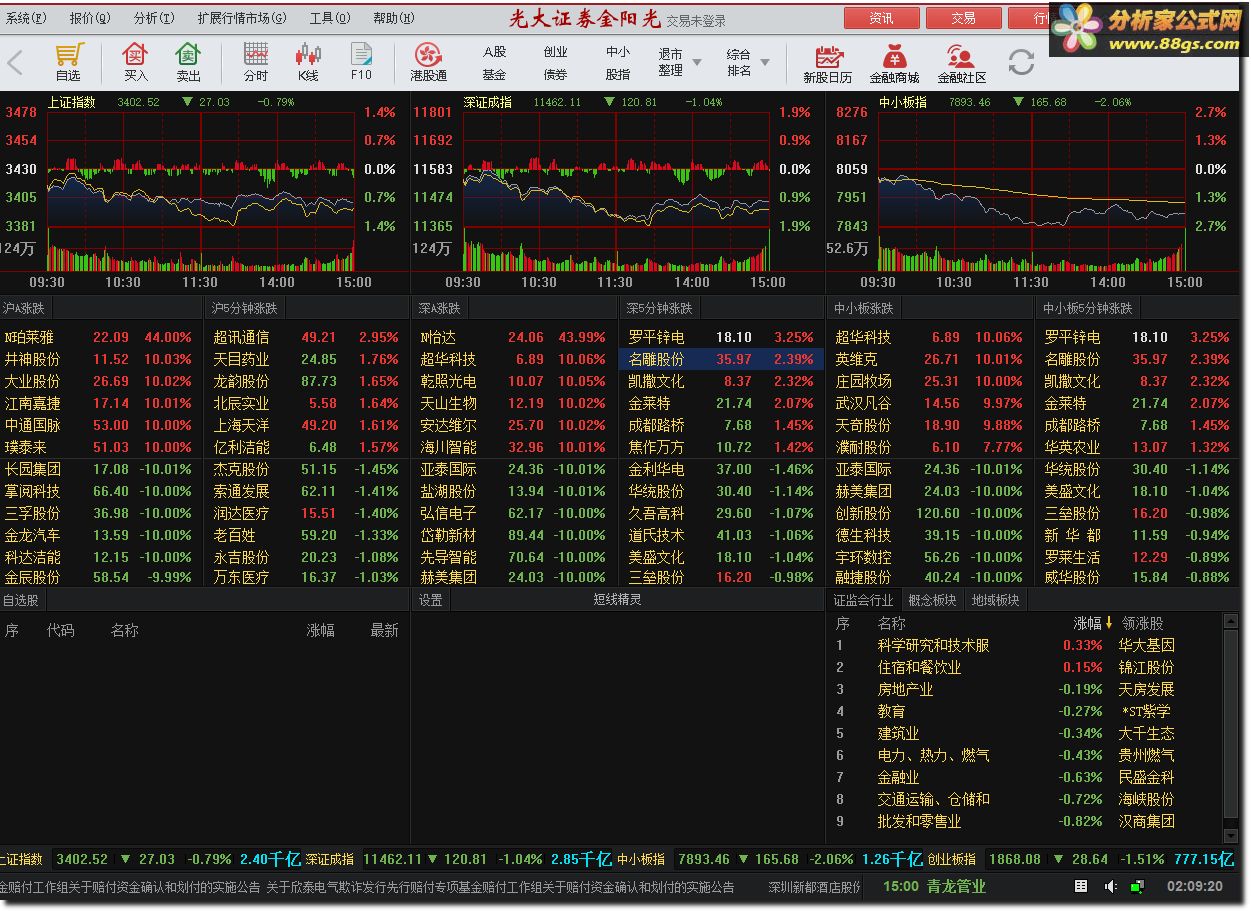Select the A股 toolbar item

click(494, 52)
